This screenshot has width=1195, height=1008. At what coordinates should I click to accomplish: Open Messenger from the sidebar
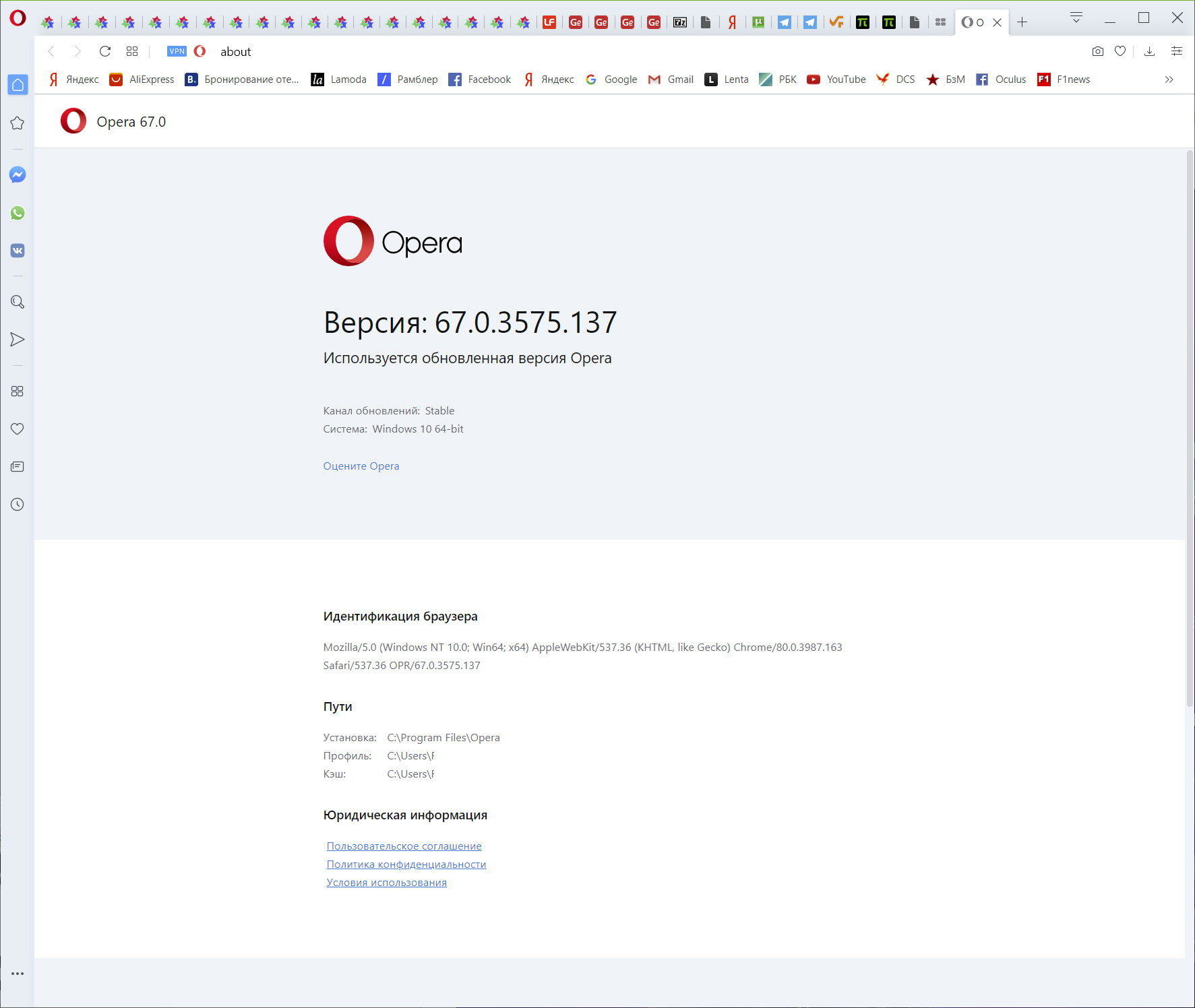(18, 175)
